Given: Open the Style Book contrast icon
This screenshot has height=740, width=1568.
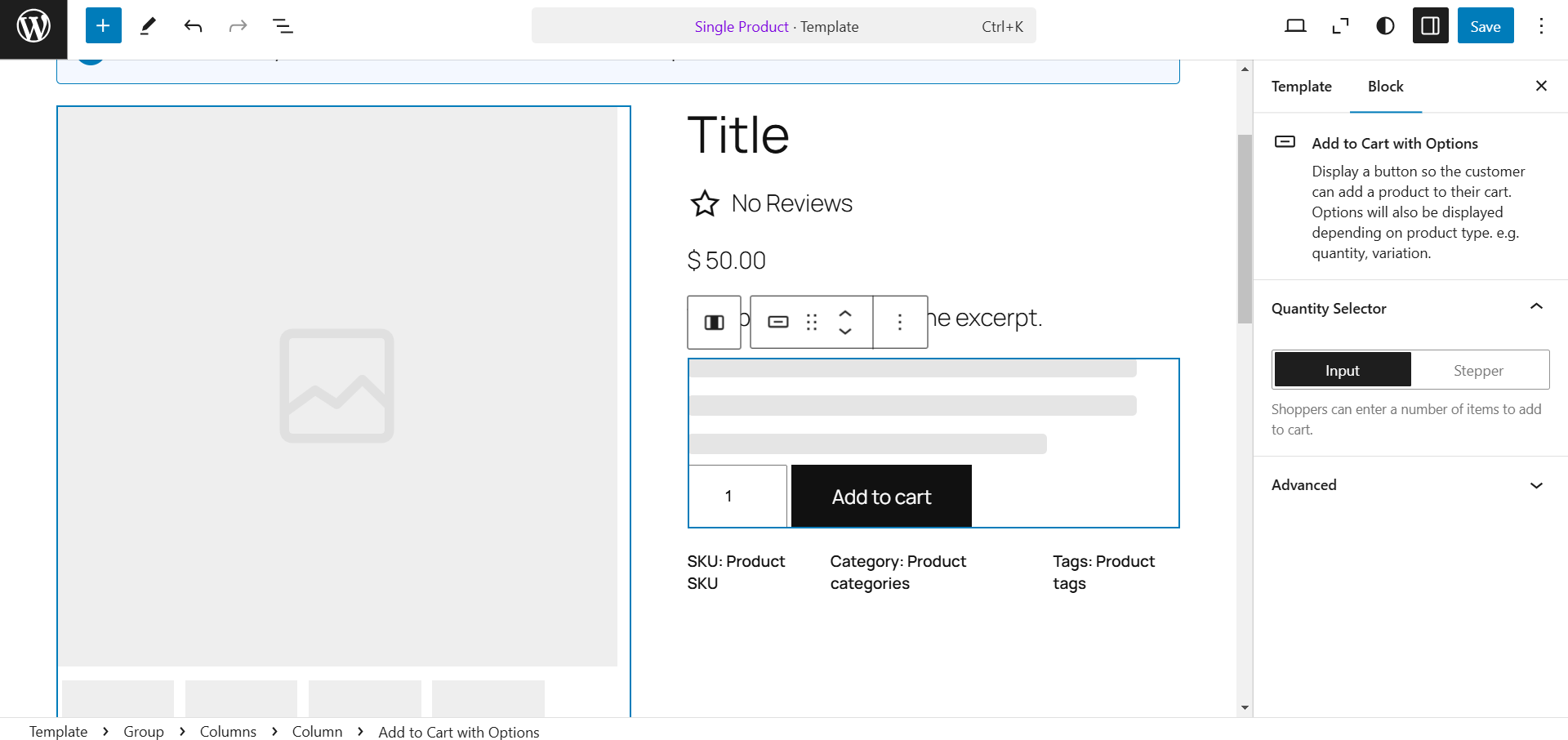Looking at the screenshot, I should (x=1385, y=25).
